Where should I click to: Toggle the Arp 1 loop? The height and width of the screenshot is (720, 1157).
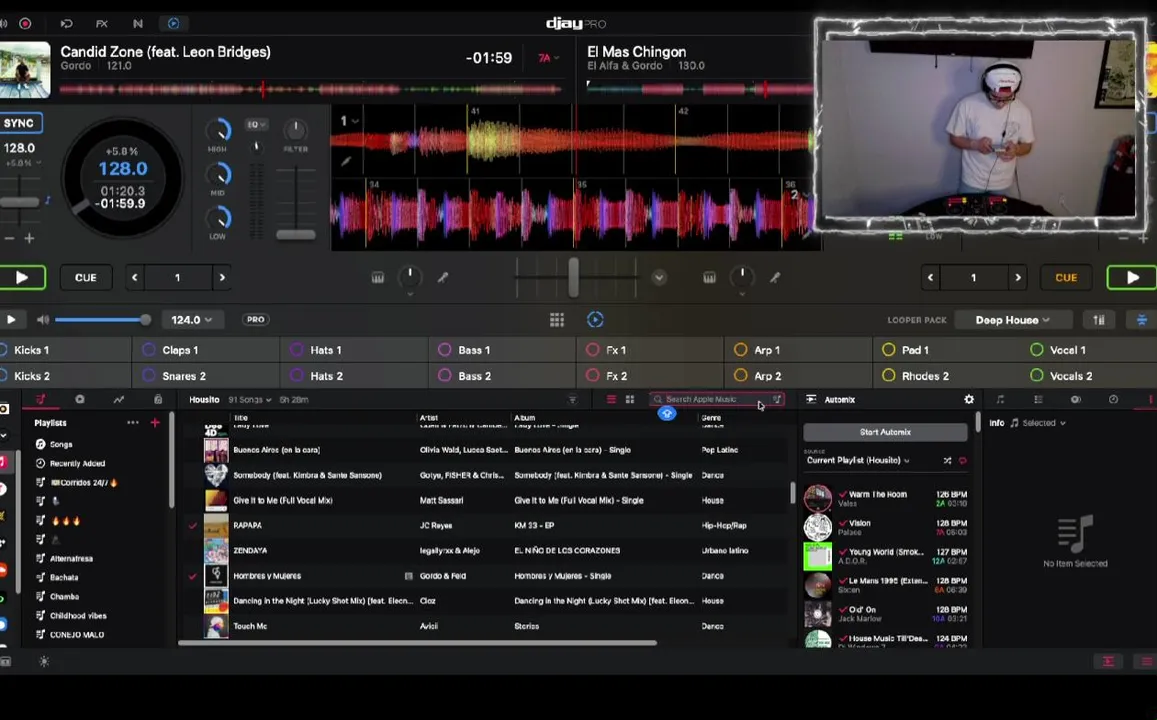(x=798, y=350)
